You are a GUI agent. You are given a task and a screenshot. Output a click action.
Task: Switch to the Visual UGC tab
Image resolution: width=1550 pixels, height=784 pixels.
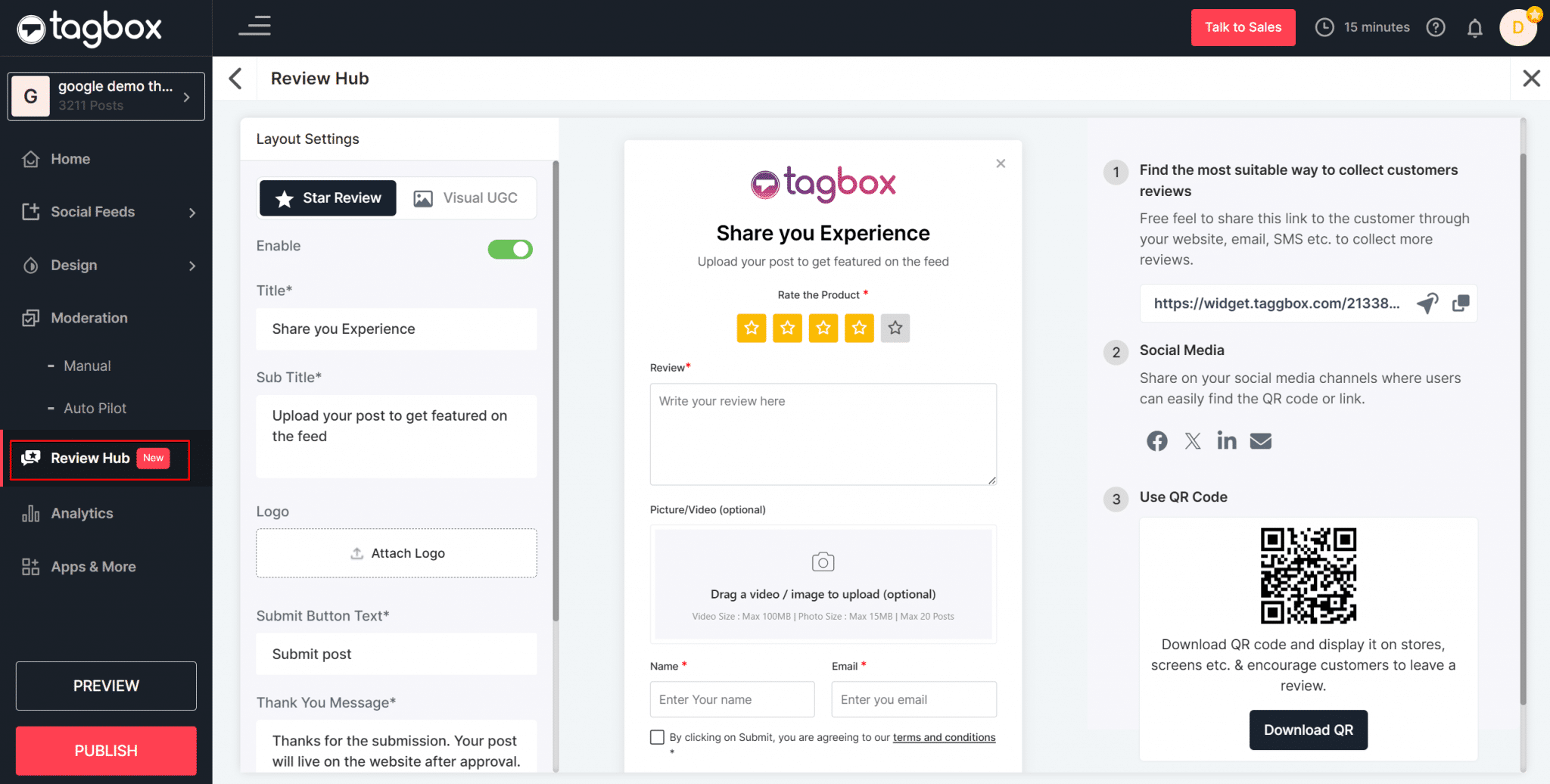468,198
